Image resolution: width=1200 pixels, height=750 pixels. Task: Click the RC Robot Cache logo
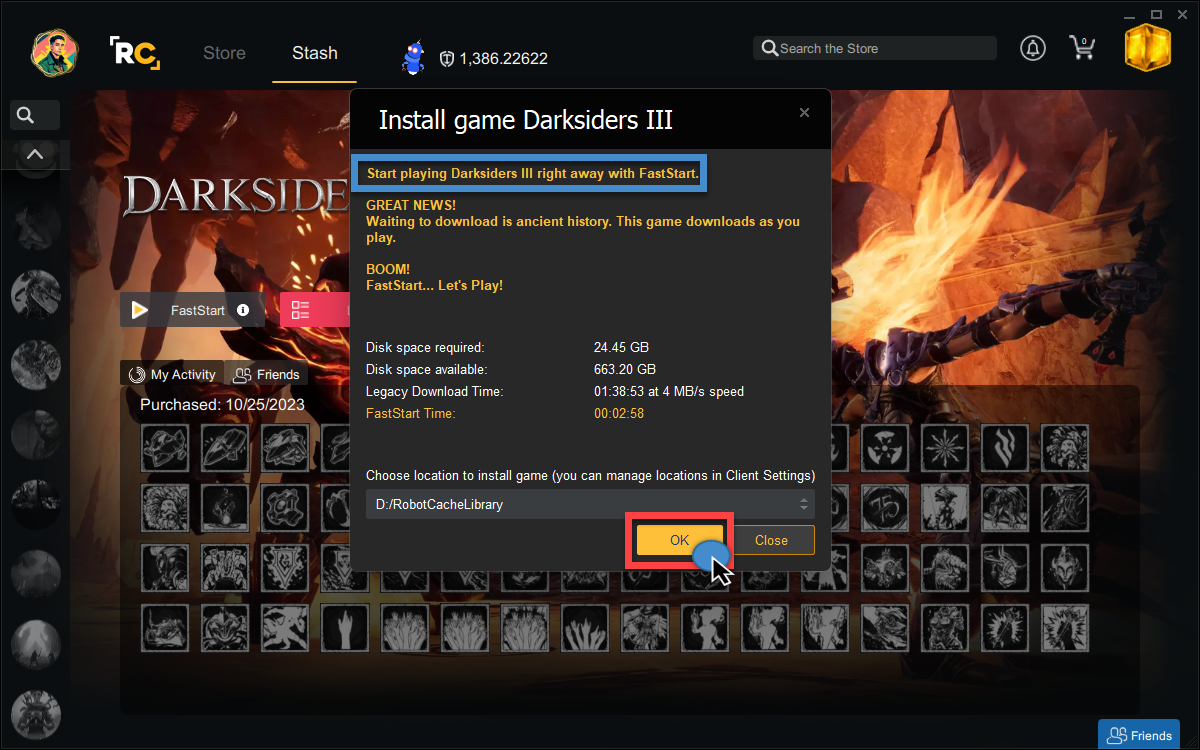coord(134,53)
